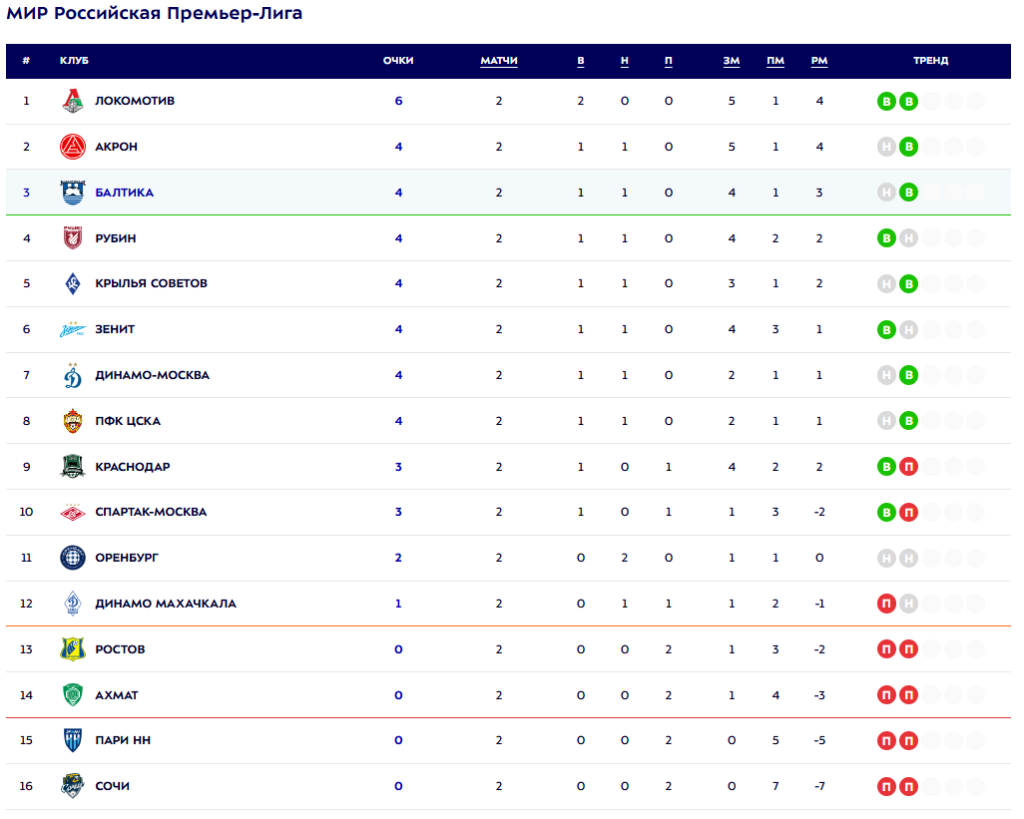Viewport: 1024px width, 819px height.
Task: Sort table by МАТЧИ column
Action: (x=499, y=61)
